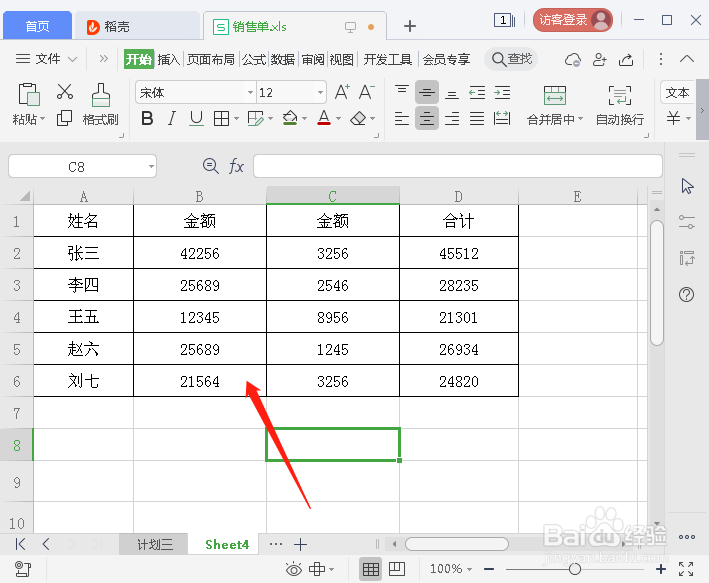Expand the Name Box dropdown arrow
The height and width of the screenshot is (583, 709).
tap(151, 166)
